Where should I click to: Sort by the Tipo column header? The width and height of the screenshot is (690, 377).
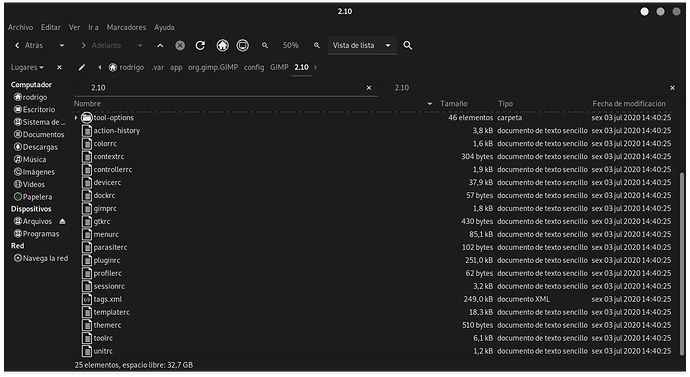tap(542, 104)
